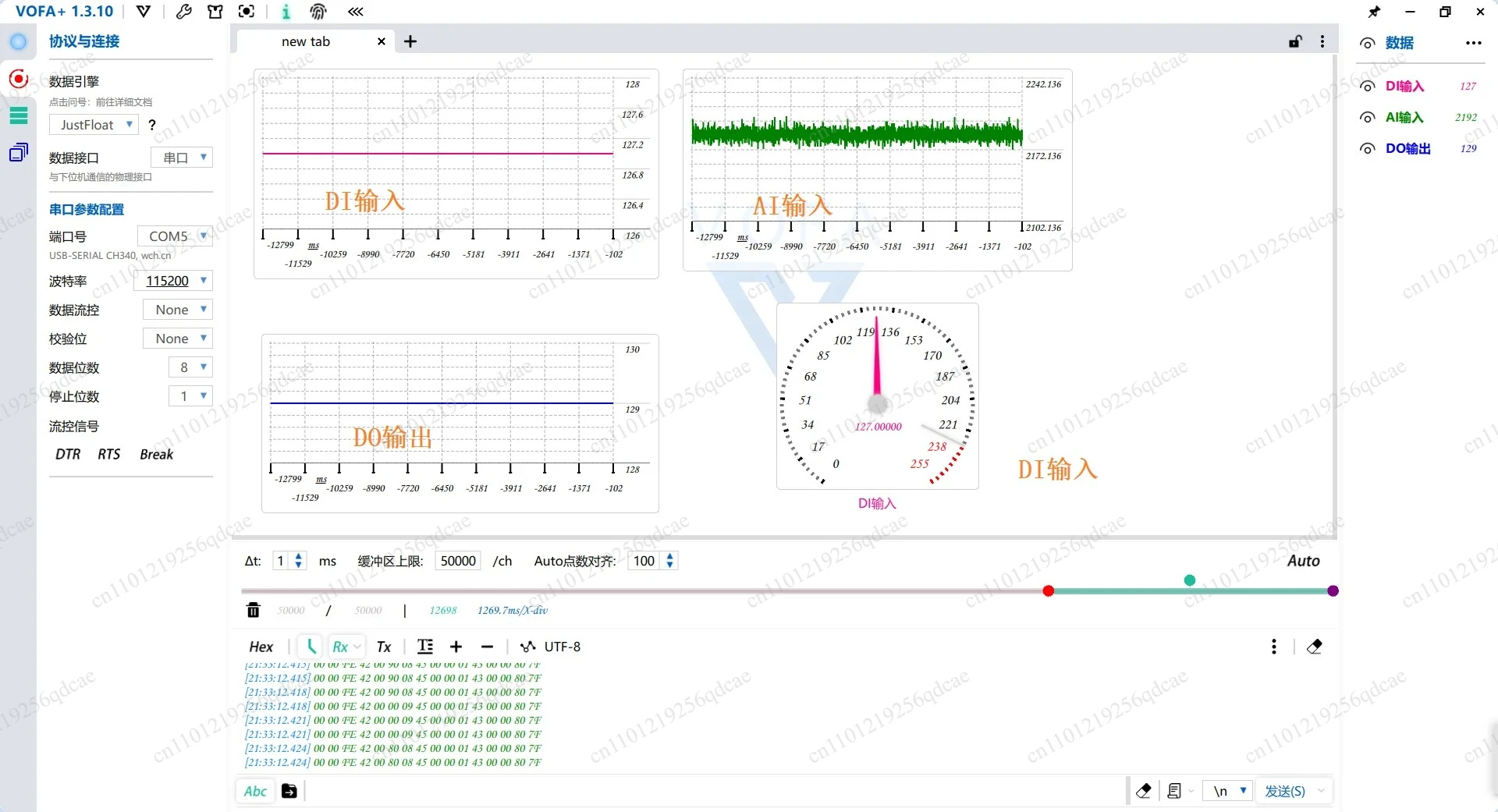1498x812 pixels.
Task: Expand the COM5 port dropdown
Action: coord(175,236)
